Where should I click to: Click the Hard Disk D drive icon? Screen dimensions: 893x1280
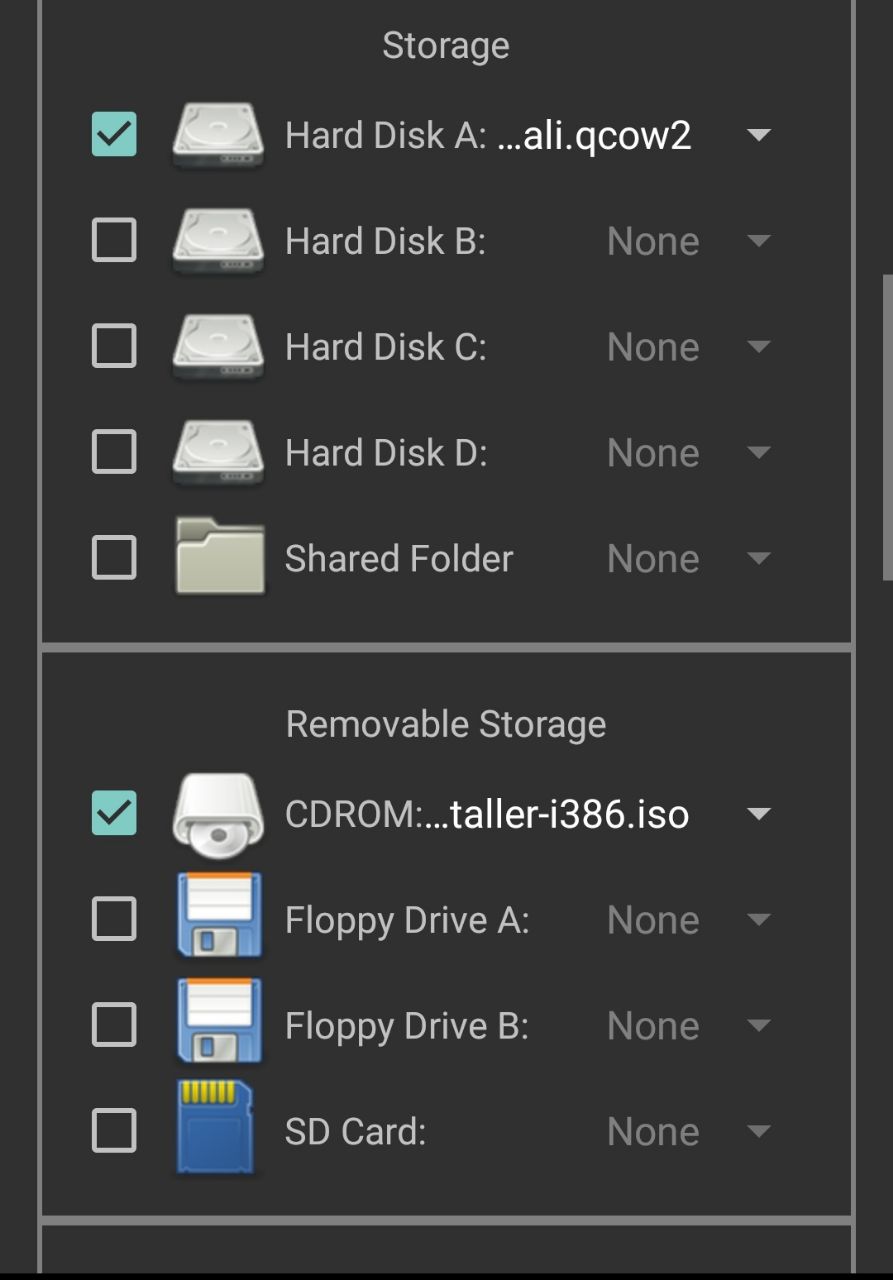pyautogui.click(x=218, y=453)
